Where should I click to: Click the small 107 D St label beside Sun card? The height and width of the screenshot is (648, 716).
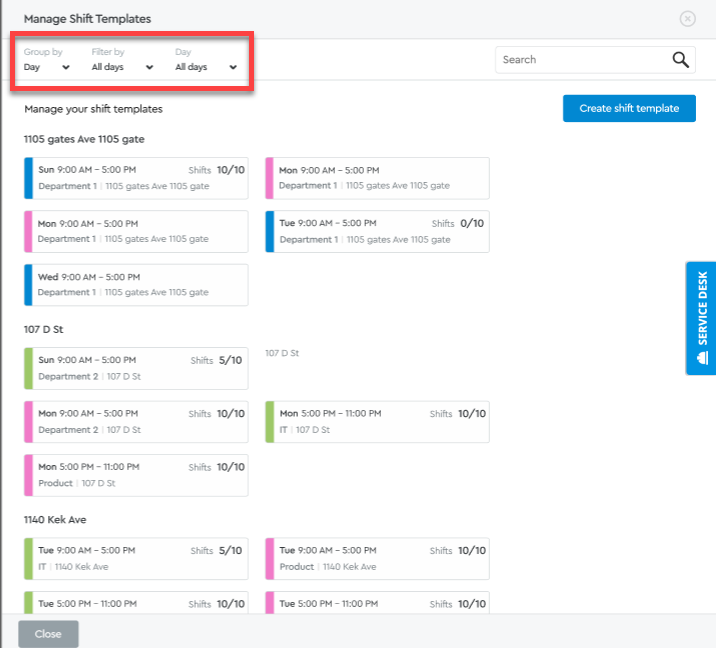coord(282,353)
